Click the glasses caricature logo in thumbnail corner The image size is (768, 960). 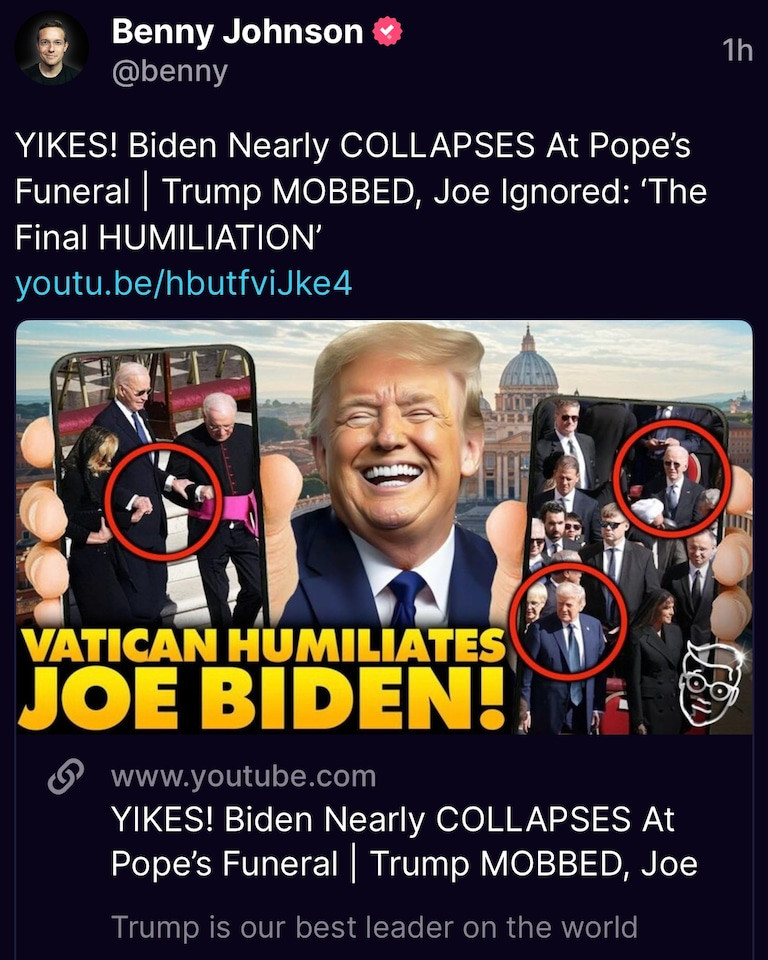pyautogui.click(x=711, y=683)
